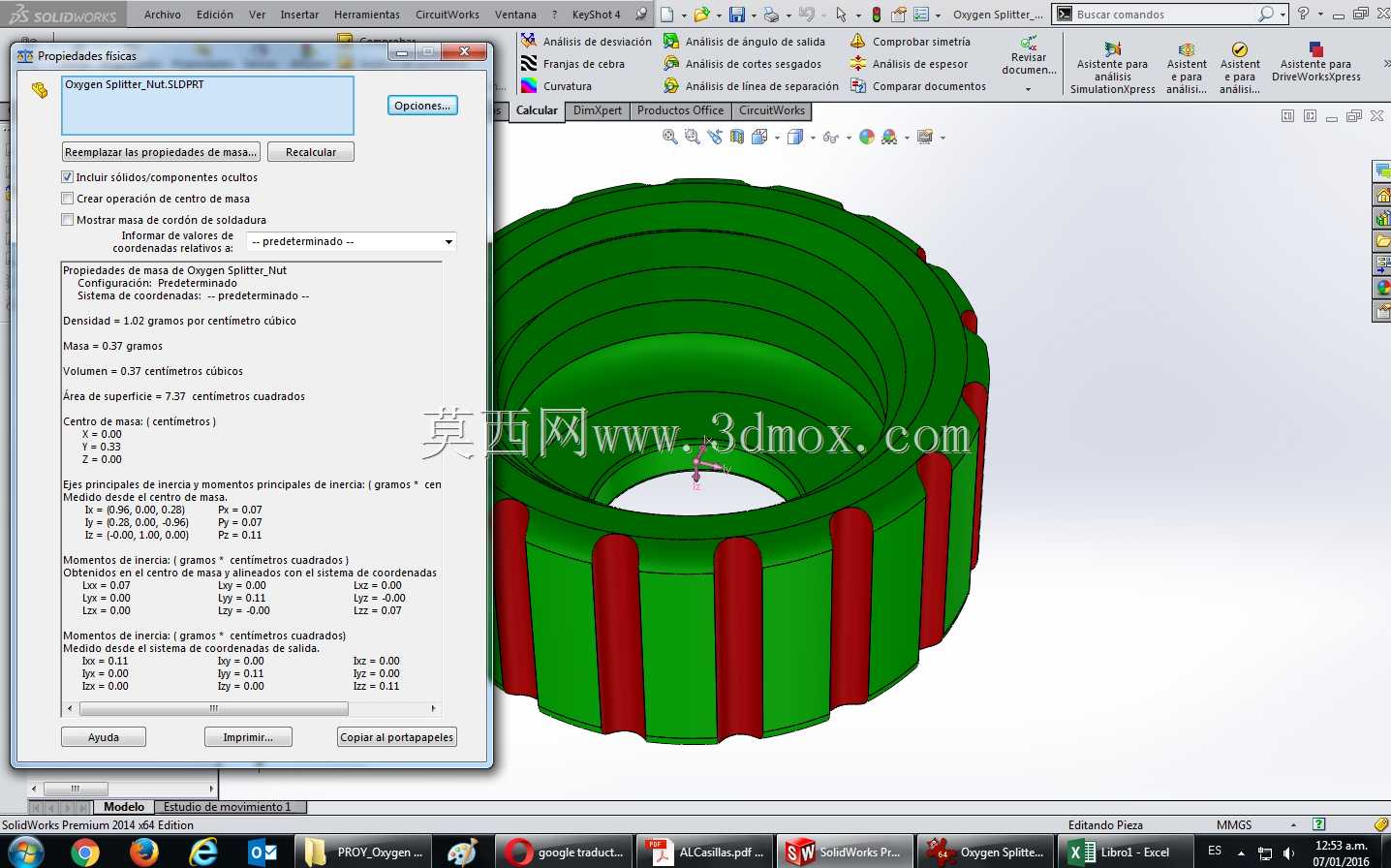Start Asistente para análisis SimulationXpress
The height and width of the screenshot is (868, 1391).
click(x=1112, y=68)
